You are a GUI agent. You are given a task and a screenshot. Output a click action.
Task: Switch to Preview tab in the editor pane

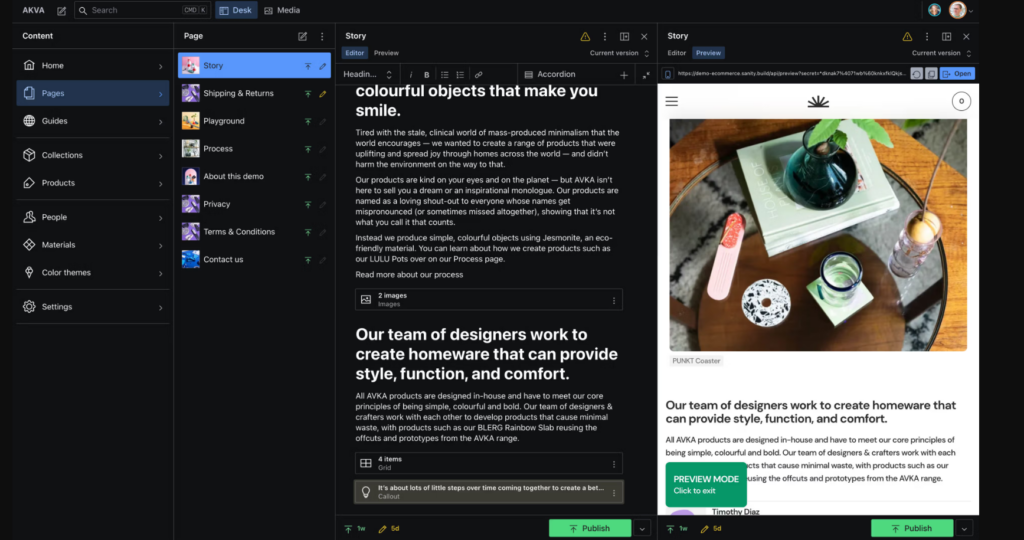(x=386, y=53)
